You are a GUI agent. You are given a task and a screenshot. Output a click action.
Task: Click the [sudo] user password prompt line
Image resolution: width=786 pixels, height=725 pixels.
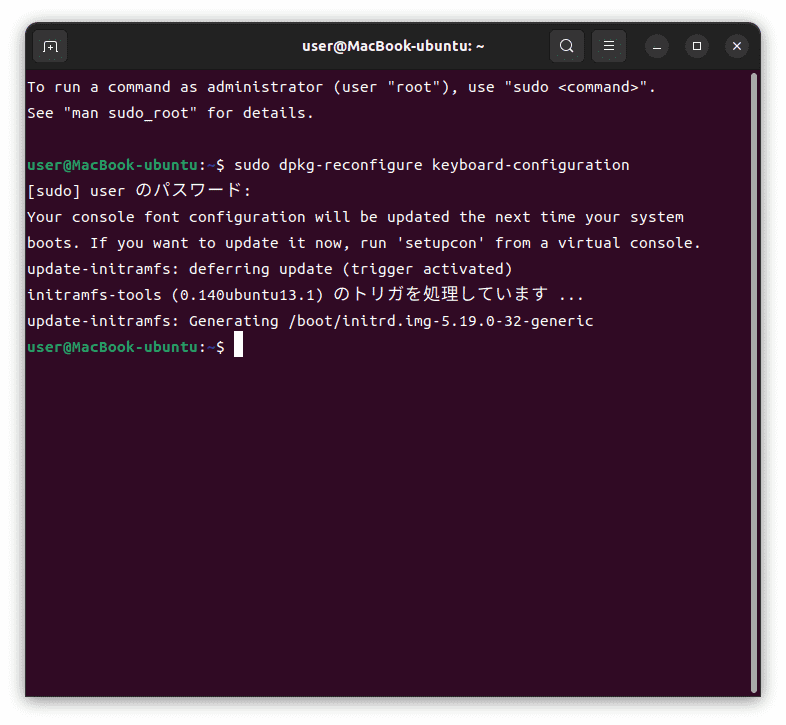[x=139, y=191]
